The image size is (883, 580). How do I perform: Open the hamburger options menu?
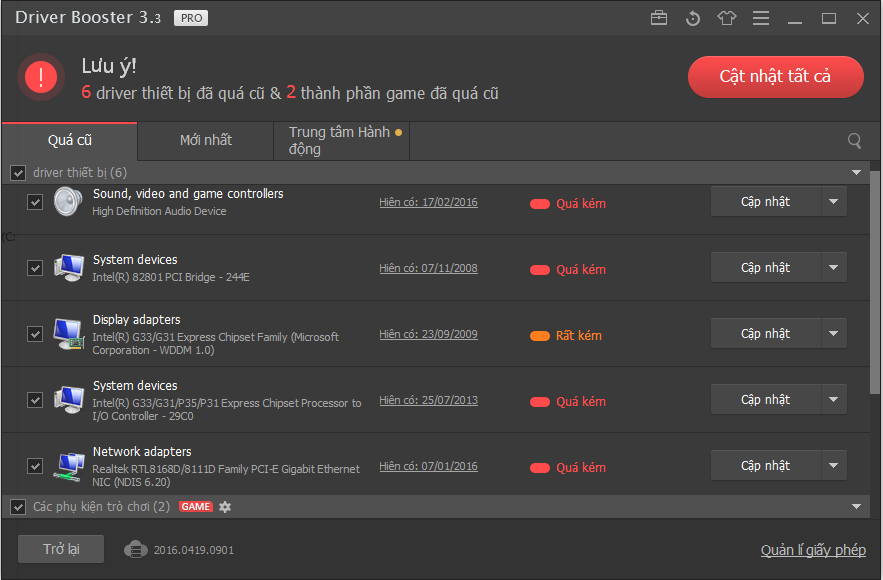[761, 18]
